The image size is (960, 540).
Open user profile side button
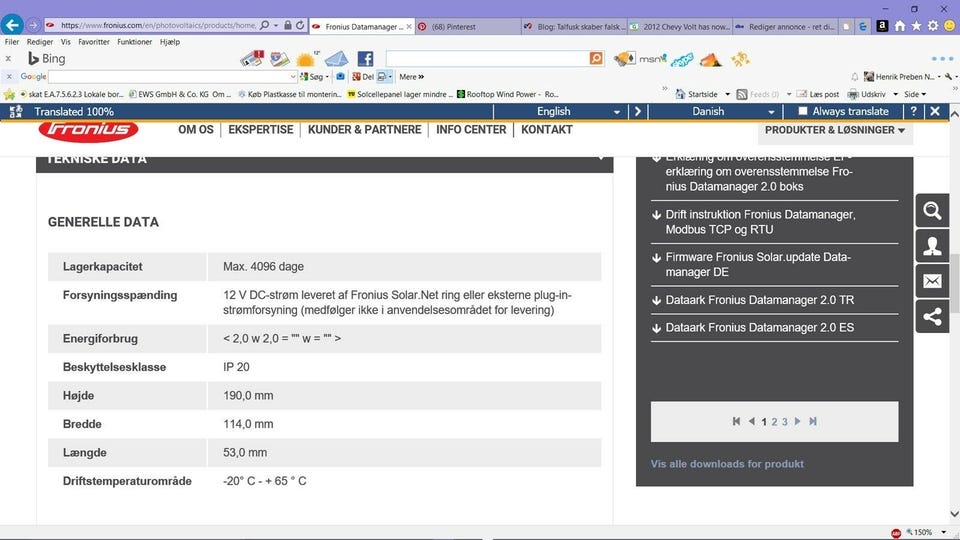pyautogui.click(x=932, y=246)
